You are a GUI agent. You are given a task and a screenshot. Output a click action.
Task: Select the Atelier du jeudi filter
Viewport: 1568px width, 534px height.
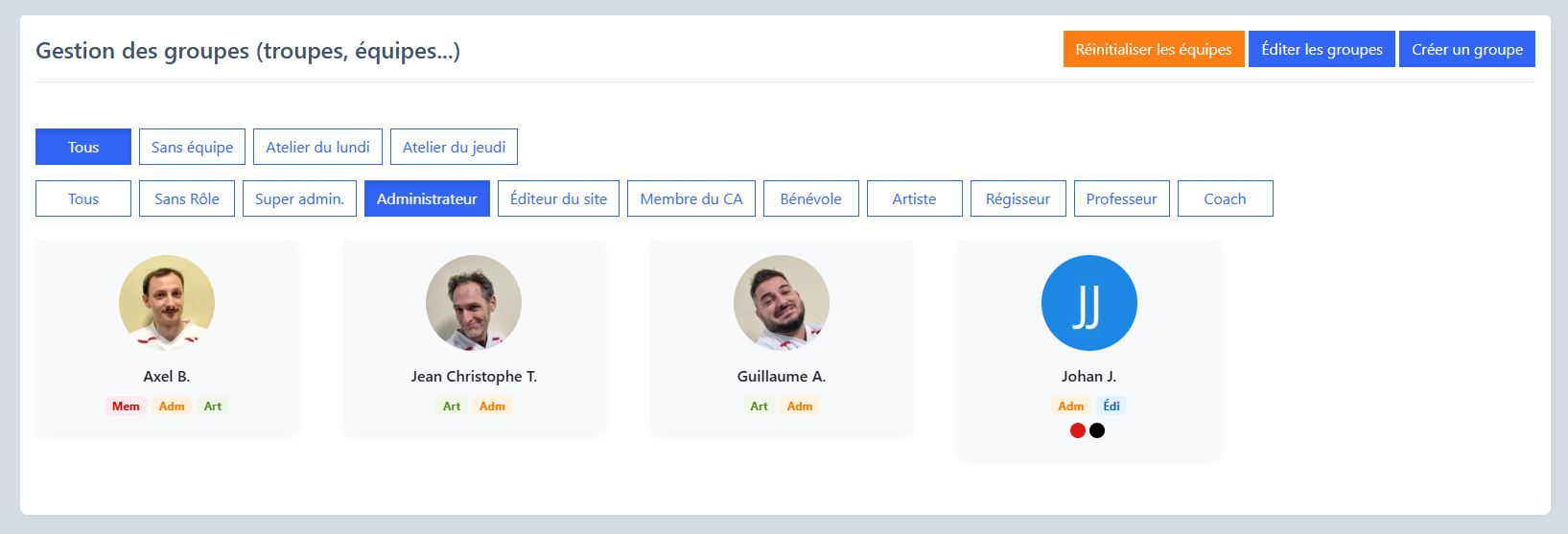pyautogui.click(x=454, y=147)
